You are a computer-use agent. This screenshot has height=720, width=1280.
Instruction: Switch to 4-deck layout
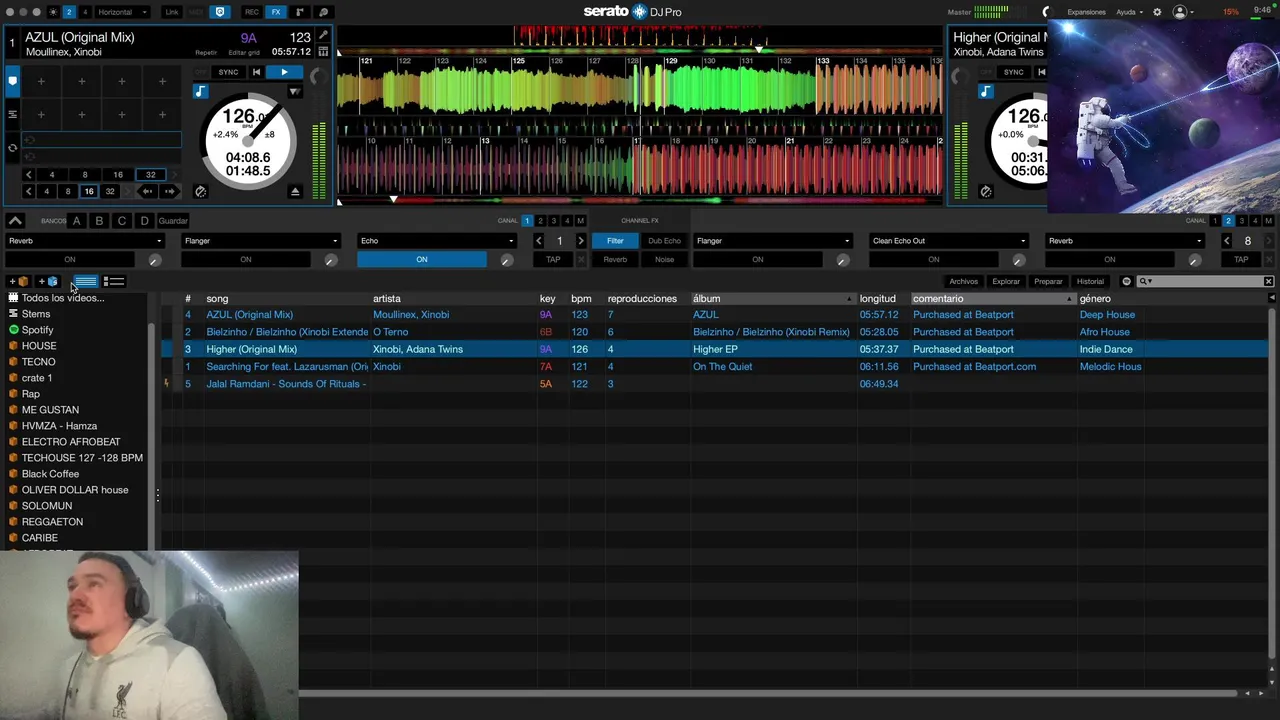tap(85, 12)
